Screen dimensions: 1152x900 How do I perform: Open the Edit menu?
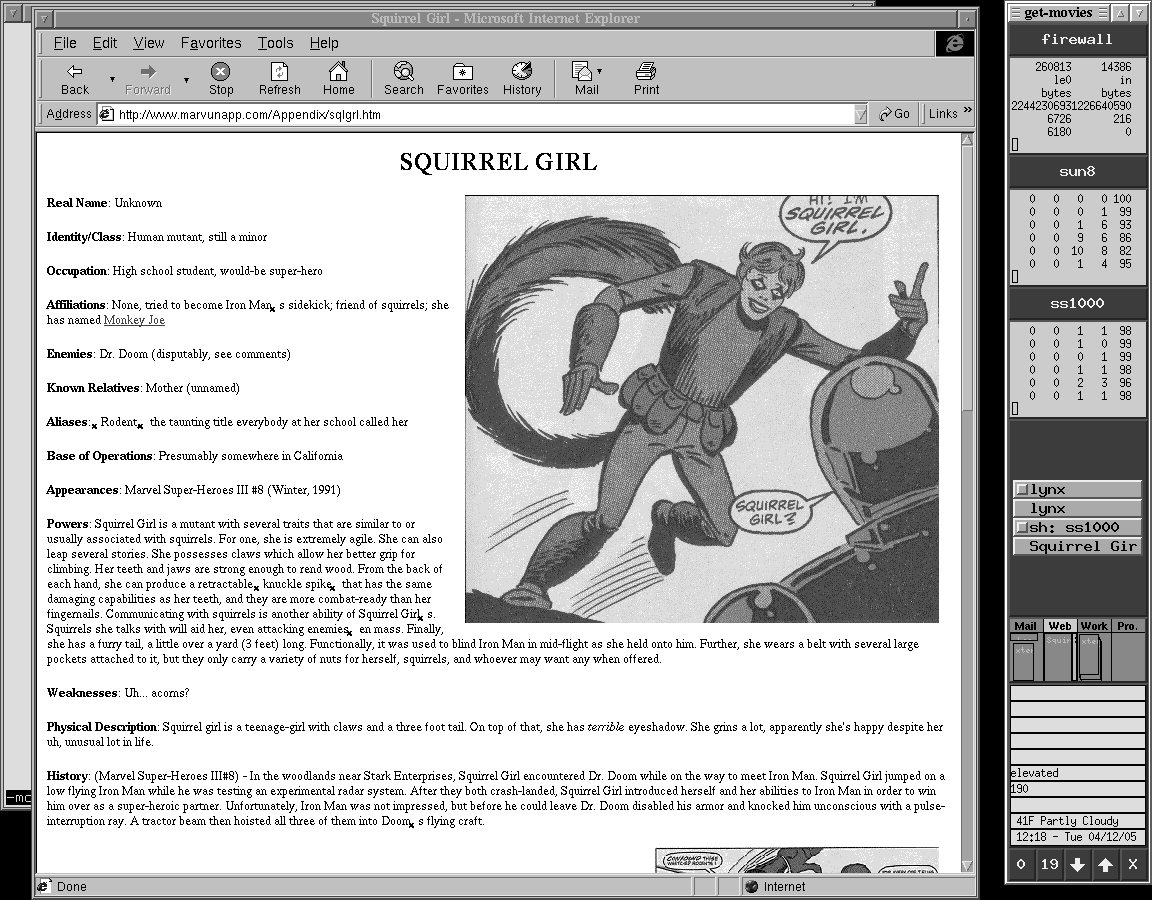(104, 43)
